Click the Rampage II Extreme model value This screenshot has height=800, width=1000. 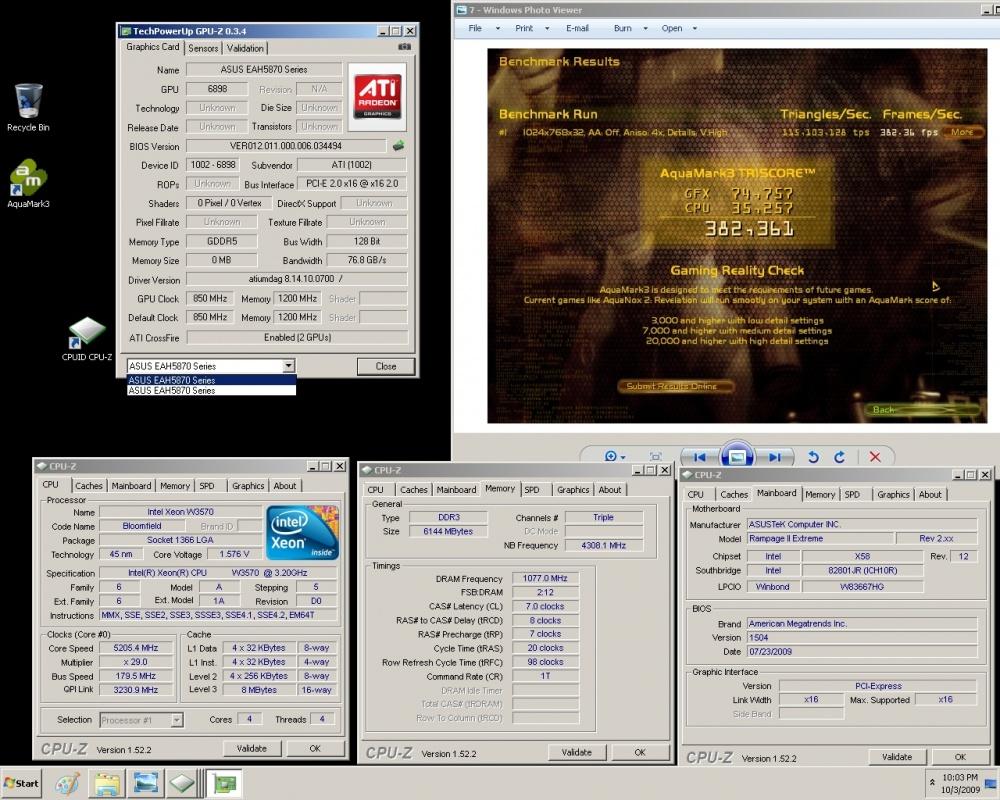coord(820,538)
